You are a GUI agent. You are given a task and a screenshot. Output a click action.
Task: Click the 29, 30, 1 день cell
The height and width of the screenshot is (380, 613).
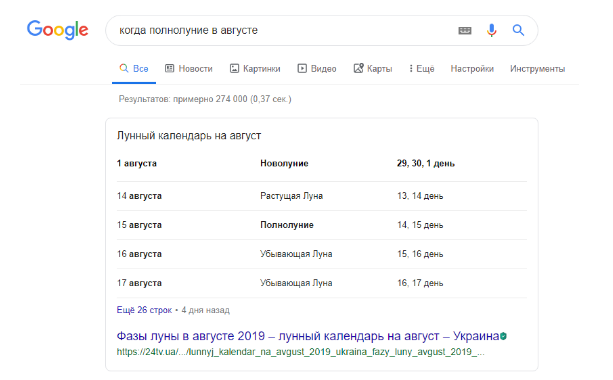tap(426, 163)
